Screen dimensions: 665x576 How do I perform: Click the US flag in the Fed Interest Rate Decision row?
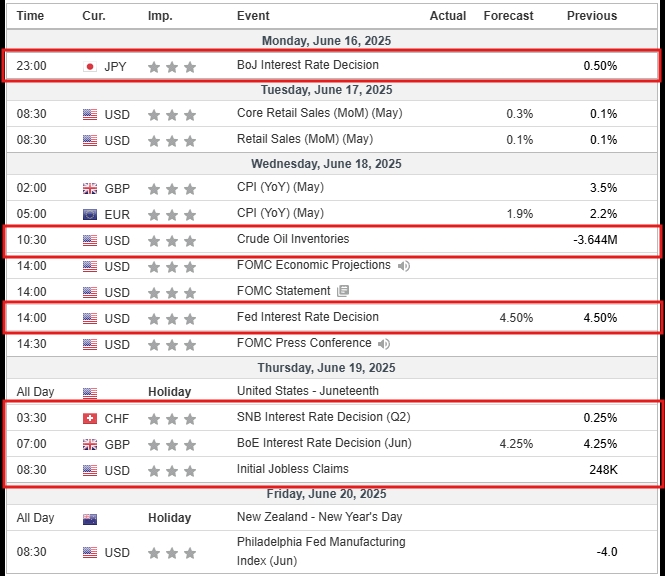[90, 318]
